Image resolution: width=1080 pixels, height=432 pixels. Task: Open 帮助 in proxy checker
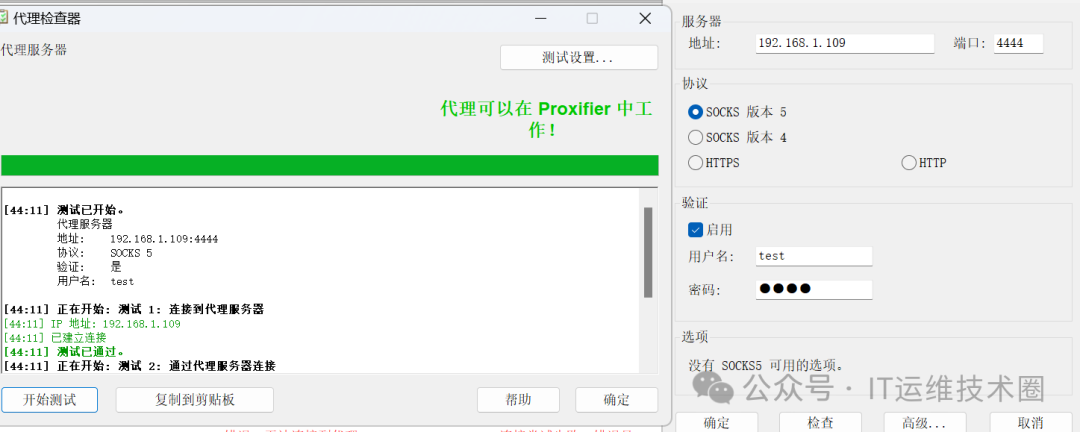pyautogui.click(x=518, y=400)
